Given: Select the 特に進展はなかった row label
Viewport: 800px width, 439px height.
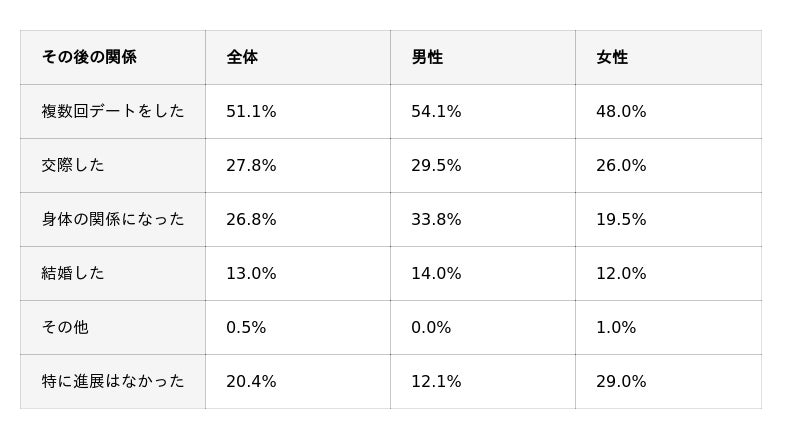Looking at the screenshot, I should tap(113, 382).
